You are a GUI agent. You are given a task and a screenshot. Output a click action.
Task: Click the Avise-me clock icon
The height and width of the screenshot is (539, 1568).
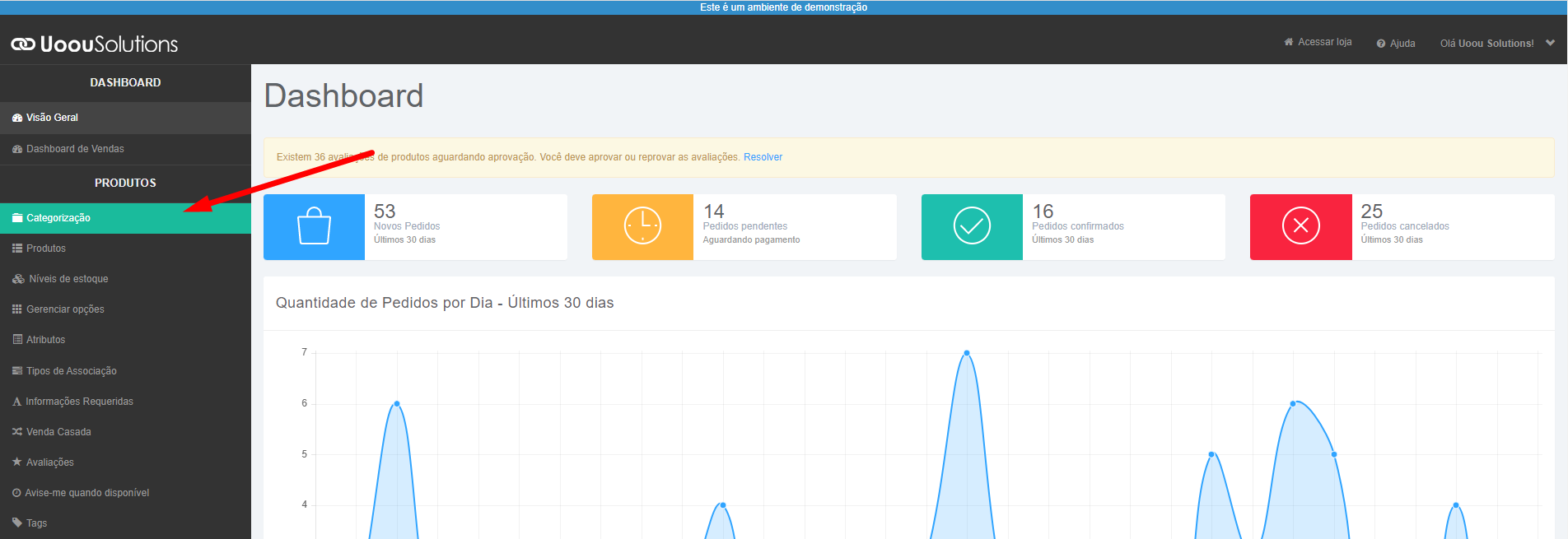tap(16, 493)
